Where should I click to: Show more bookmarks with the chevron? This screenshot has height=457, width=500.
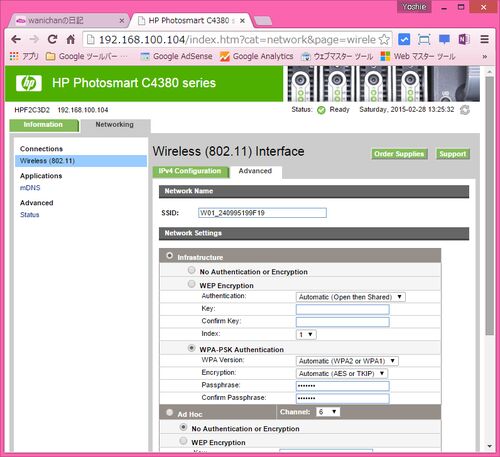tap(484, 57)
